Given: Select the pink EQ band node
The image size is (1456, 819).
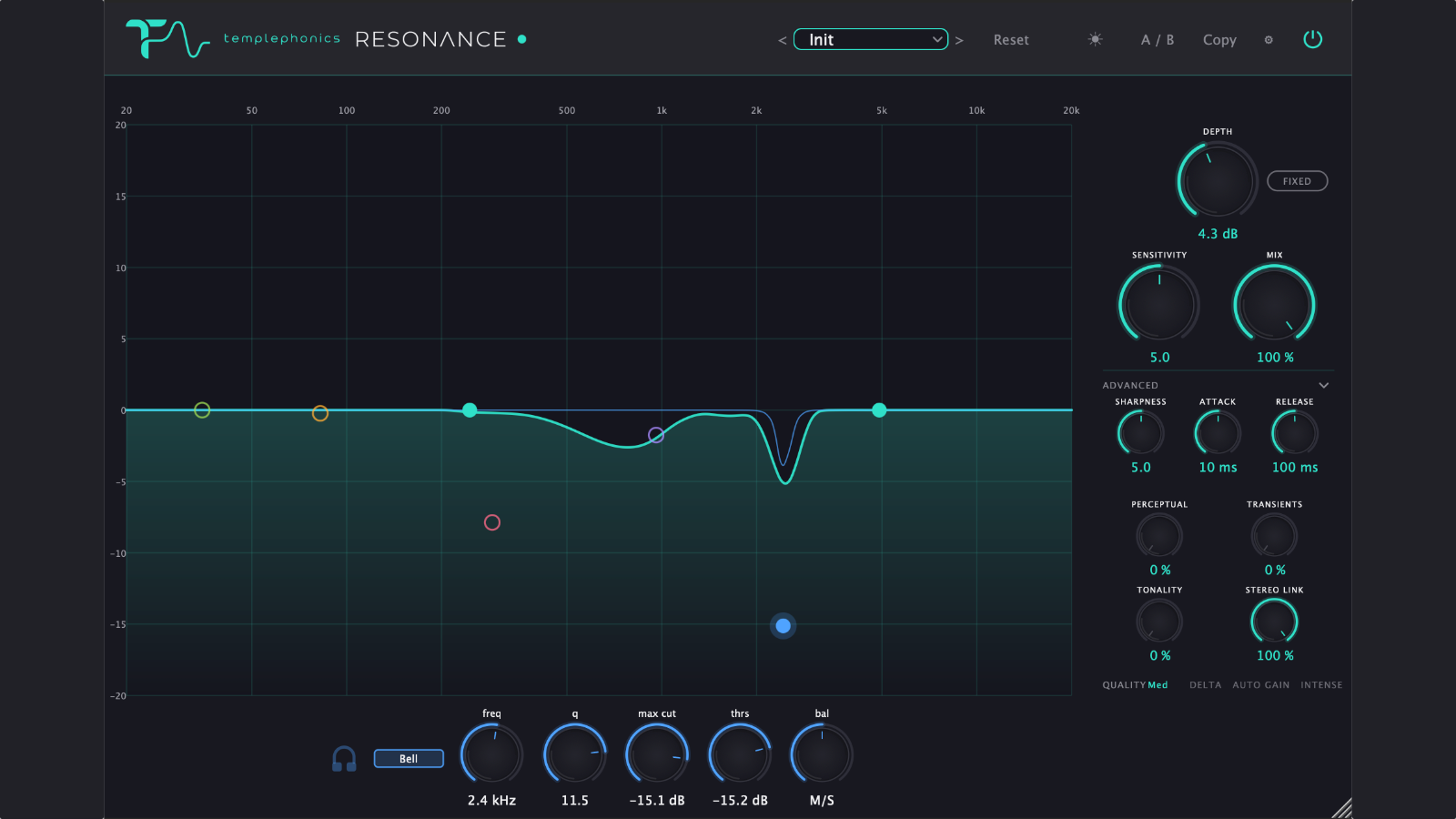Looking at the screenshot, I should (x=492, y=522).
